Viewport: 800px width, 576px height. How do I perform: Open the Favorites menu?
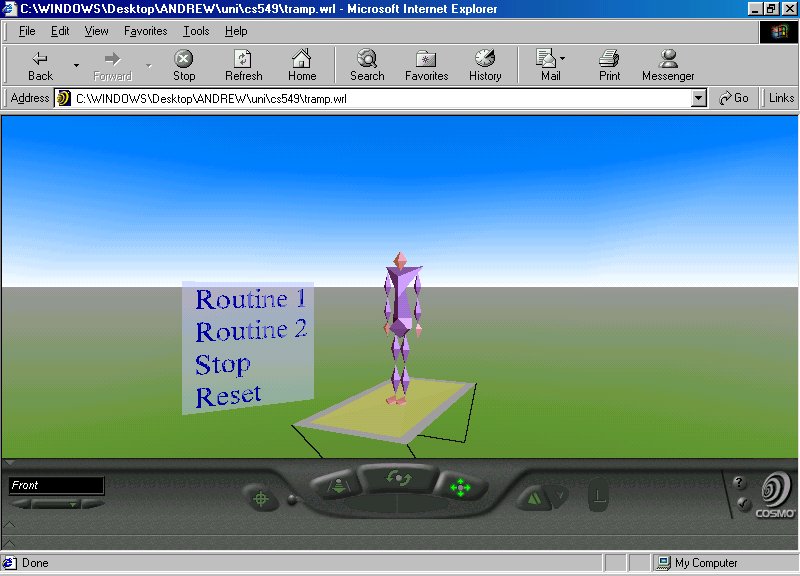click(x=145, y=31)
